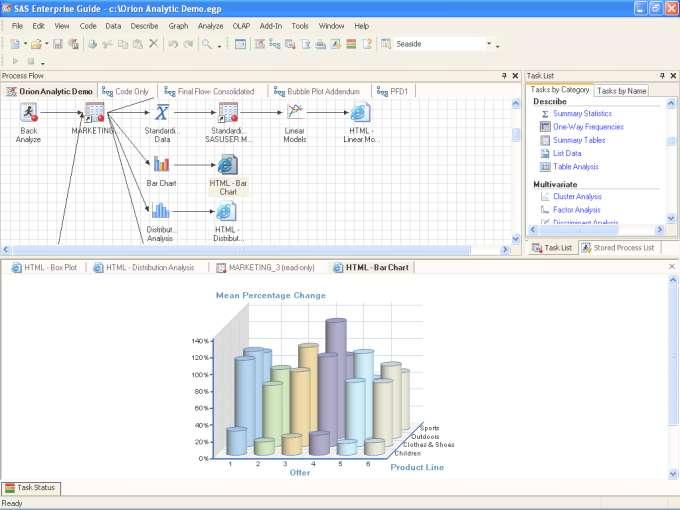Open Cluster Analysis task link

click(x=577, y=196)
